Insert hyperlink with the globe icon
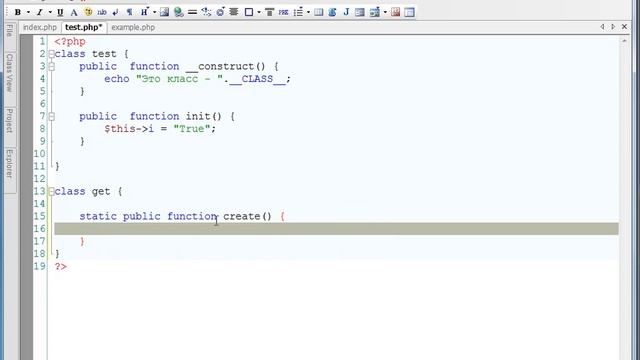 click(178, 12)
